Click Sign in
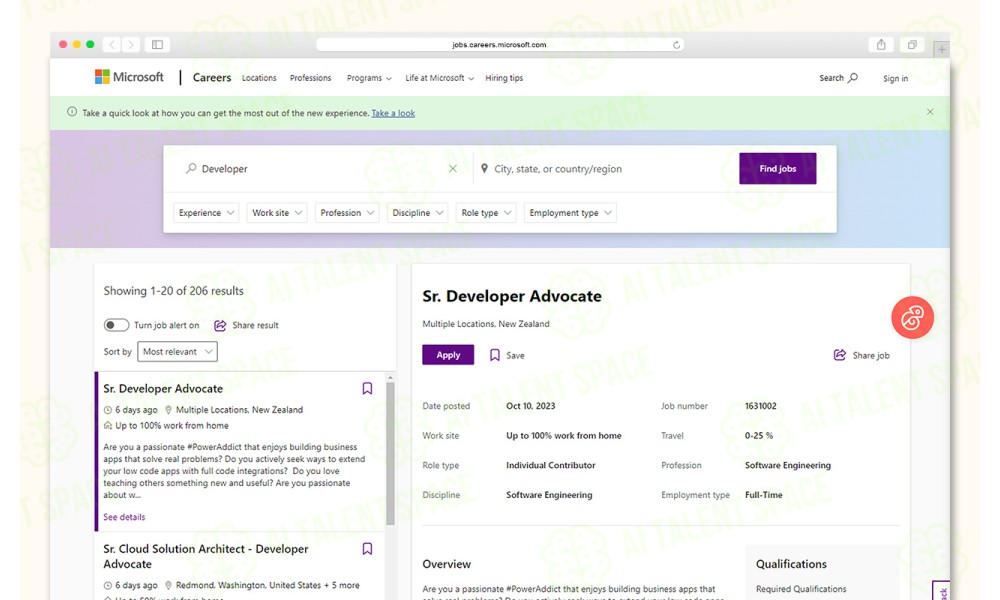The width and height of the screenshot is (1000, 600). pyautogui.click(x=895, y=78)
